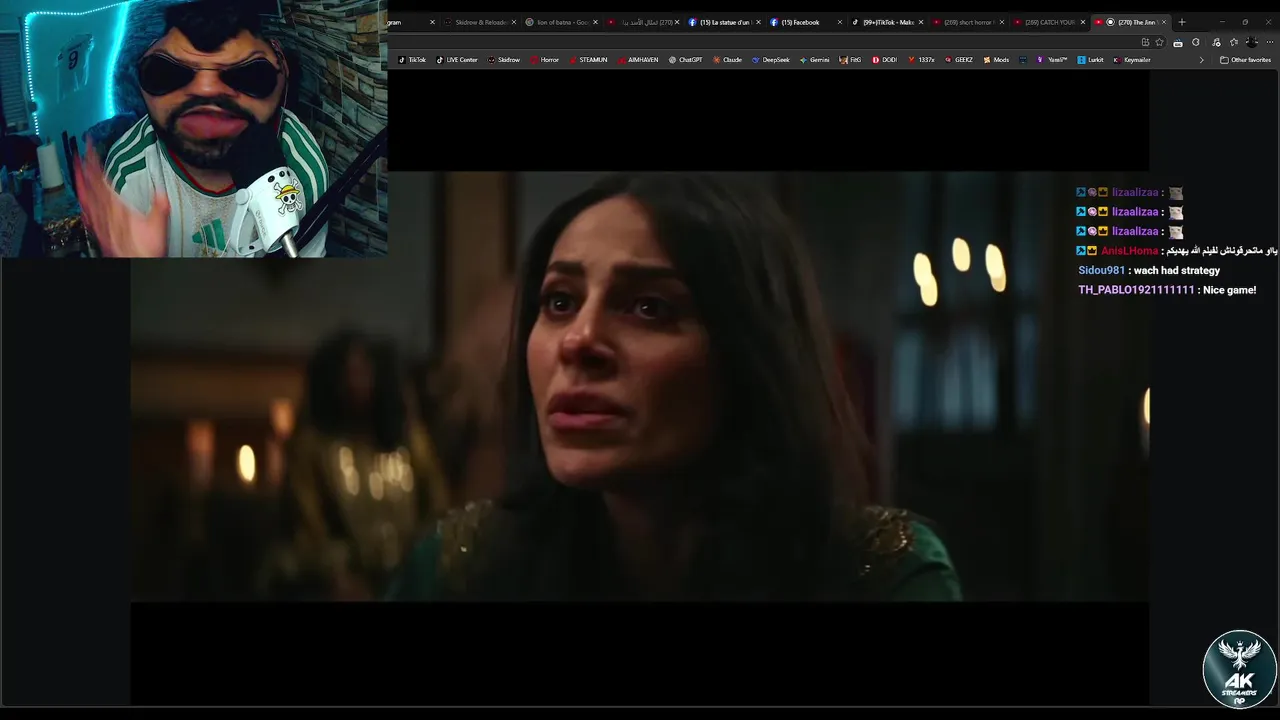Open the LIVE Center bookmark
The height and width of the screenshot is (720, 1280).
coord(457,60)
